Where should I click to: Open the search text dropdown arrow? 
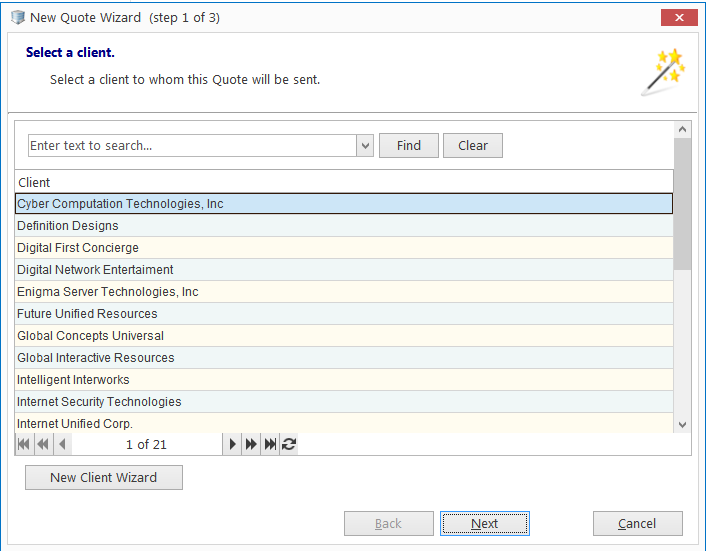click(365, 146)
